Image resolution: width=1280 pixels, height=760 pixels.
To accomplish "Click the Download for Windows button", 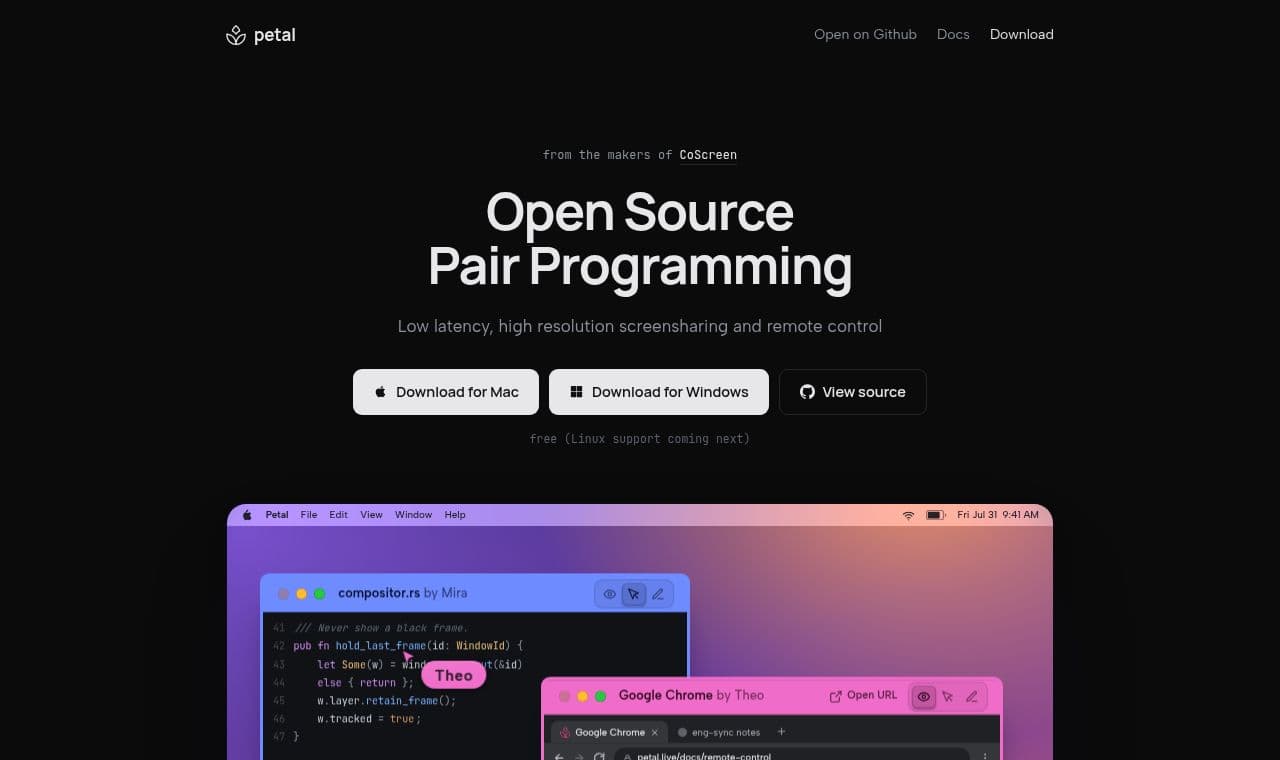I will [659, 392].
